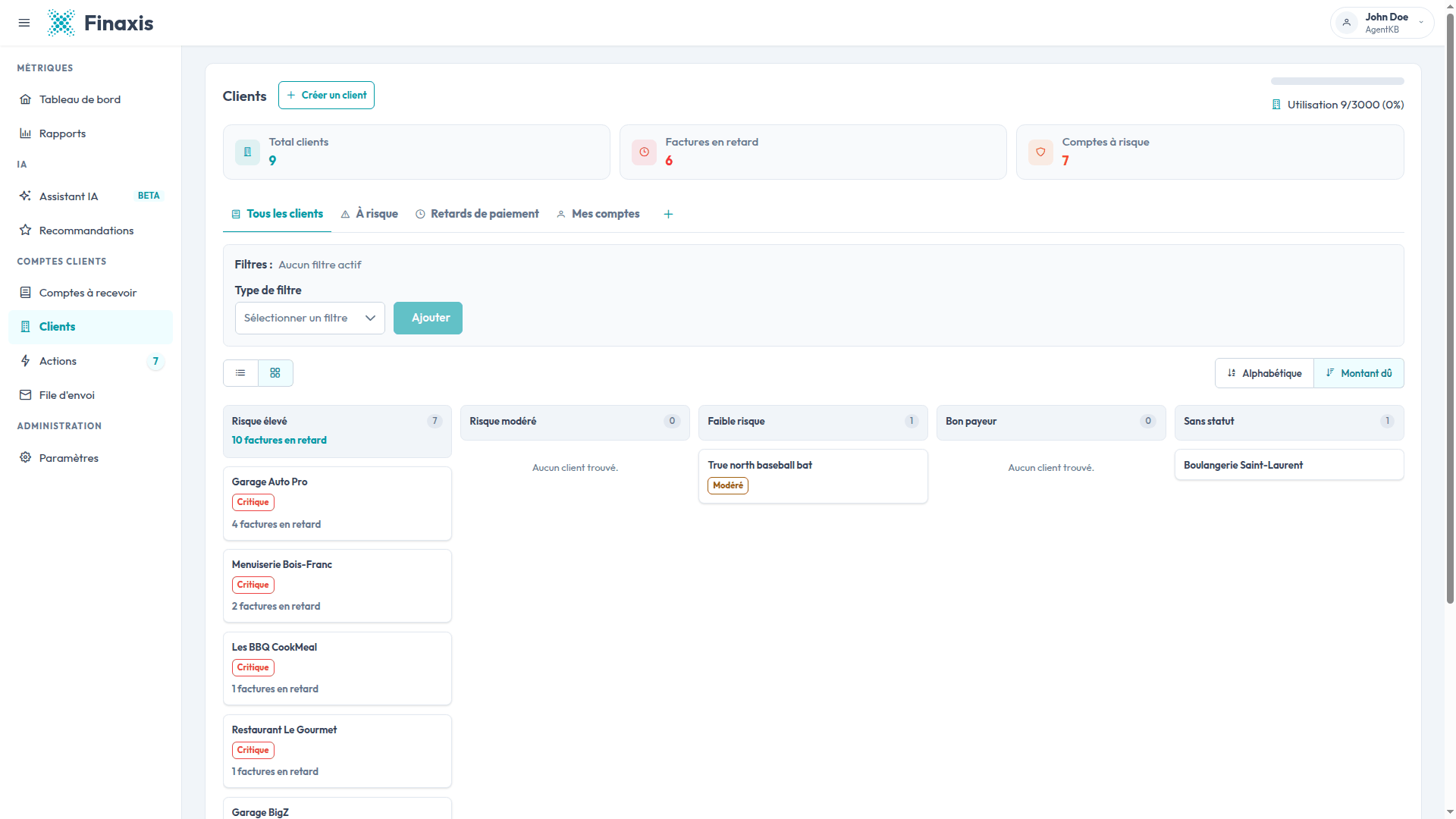The height and width of the screenshot is (819, 1456).
Task: Click the Factures en retard value 6
Action: [x=669, y=160]
